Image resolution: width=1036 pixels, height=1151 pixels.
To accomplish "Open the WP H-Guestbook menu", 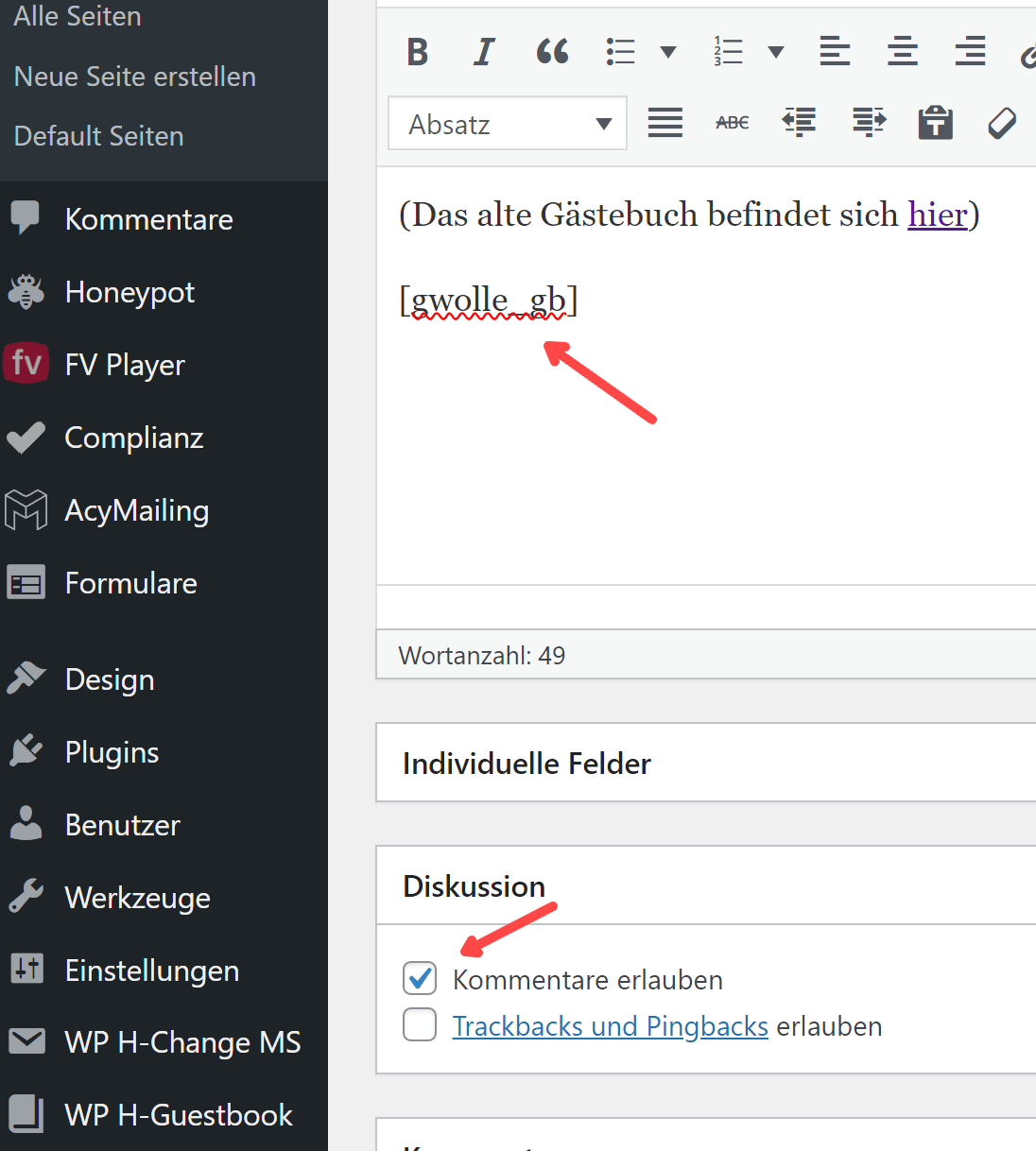I will coord(178,1115).
